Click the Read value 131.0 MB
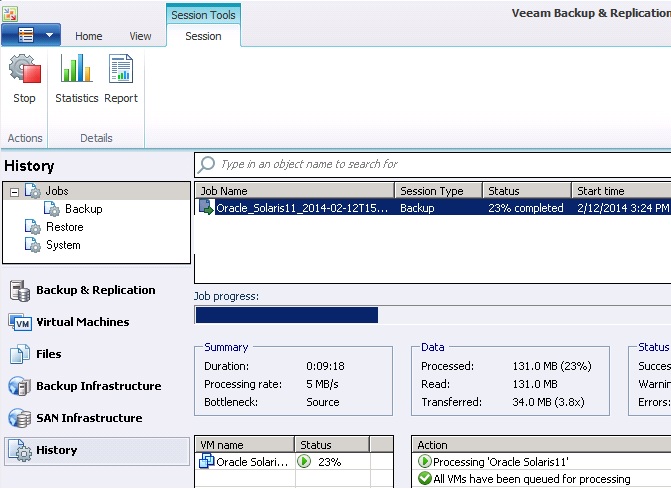Image resolution: width=671 pixels, height=489 pixels. [535, 384]
